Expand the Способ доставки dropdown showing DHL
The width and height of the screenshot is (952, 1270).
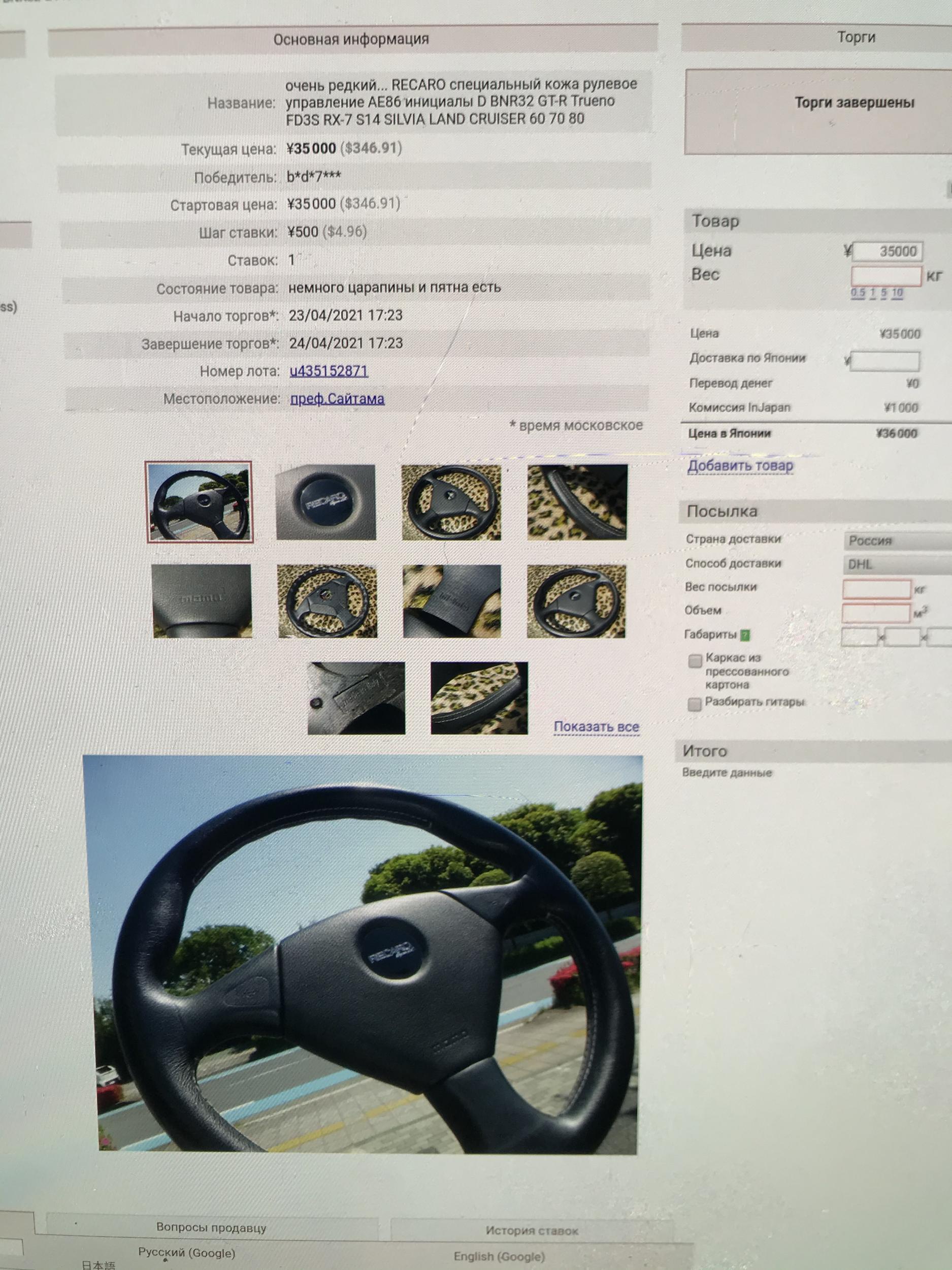pos(898,564)
